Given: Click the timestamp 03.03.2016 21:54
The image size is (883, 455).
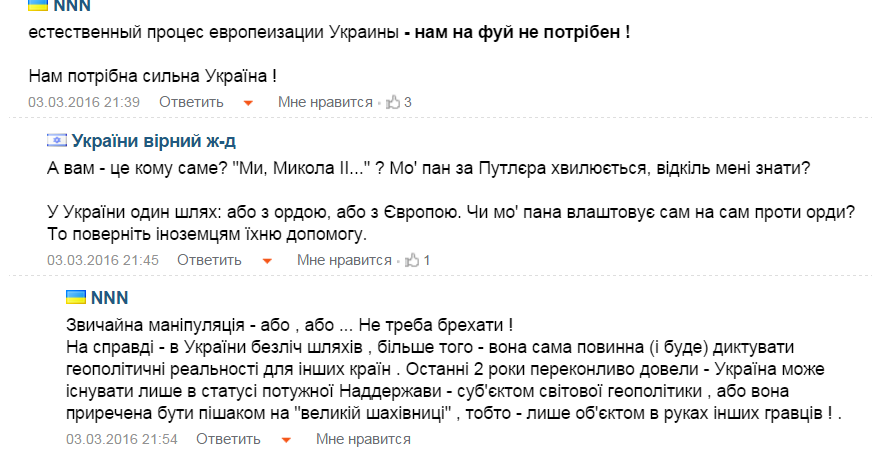Looking at the screenshot, I should point(122,439).
